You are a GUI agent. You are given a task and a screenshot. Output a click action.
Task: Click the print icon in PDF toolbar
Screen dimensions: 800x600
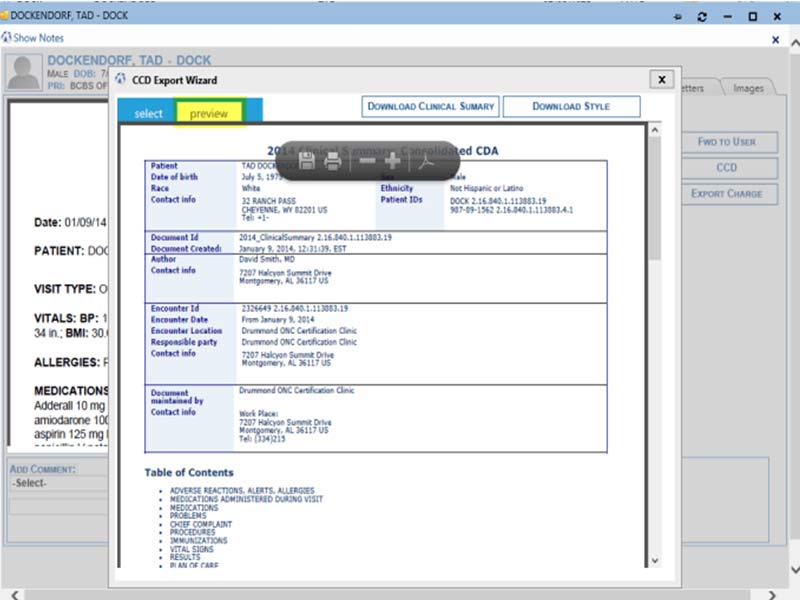pyautogui.click(x=333, y=161)
